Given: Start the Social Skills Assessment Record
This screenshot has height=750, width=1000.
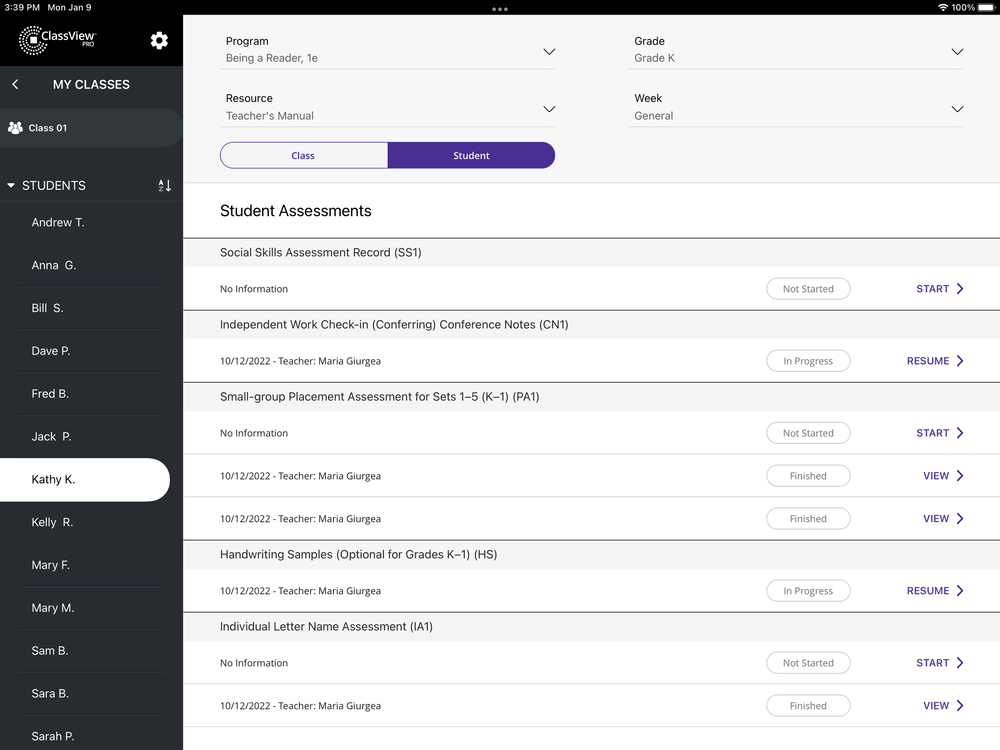Looking at the screenshot, I should pos(931,288).
